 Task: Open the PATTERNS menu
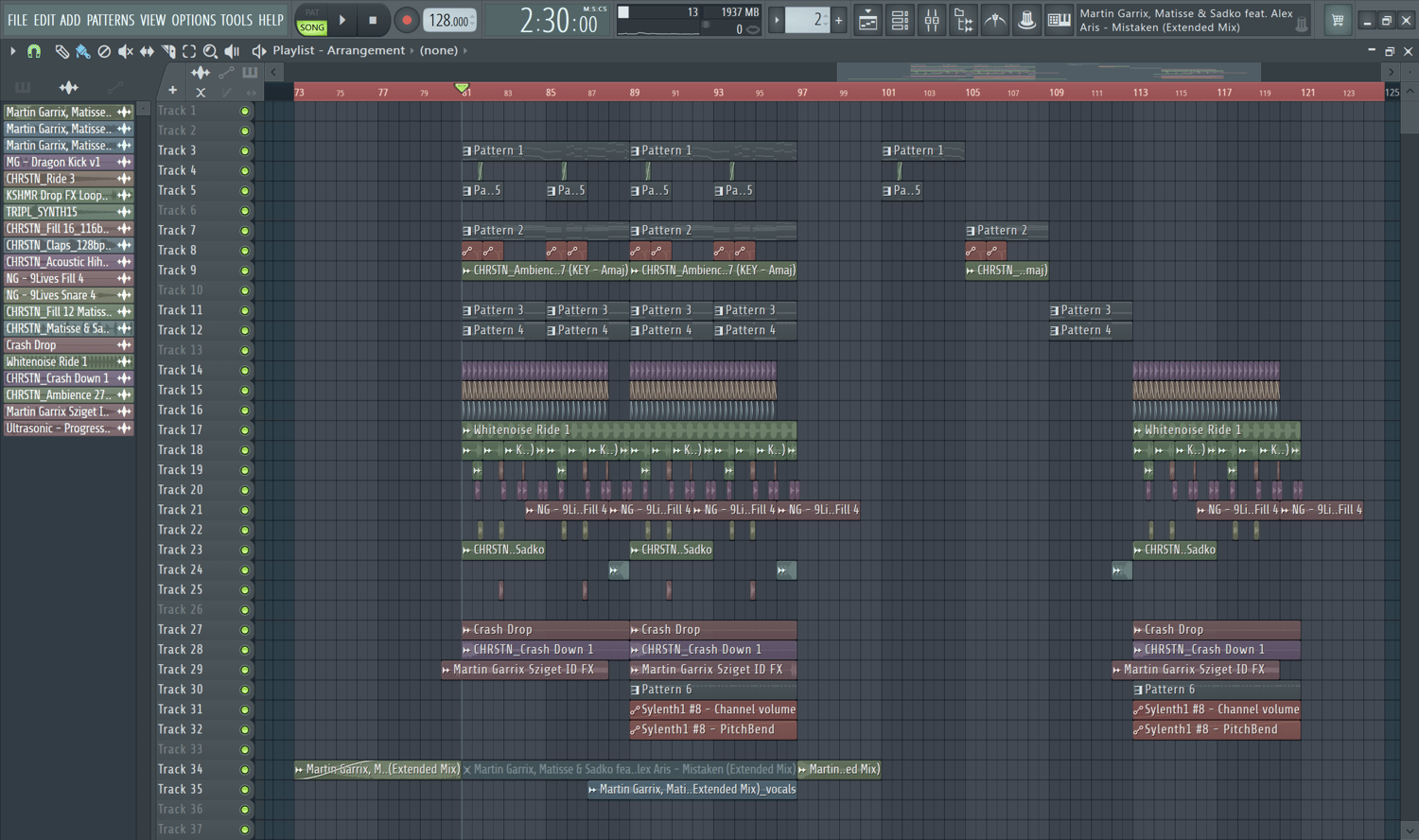pyautogui.click(x=111, y=20)
